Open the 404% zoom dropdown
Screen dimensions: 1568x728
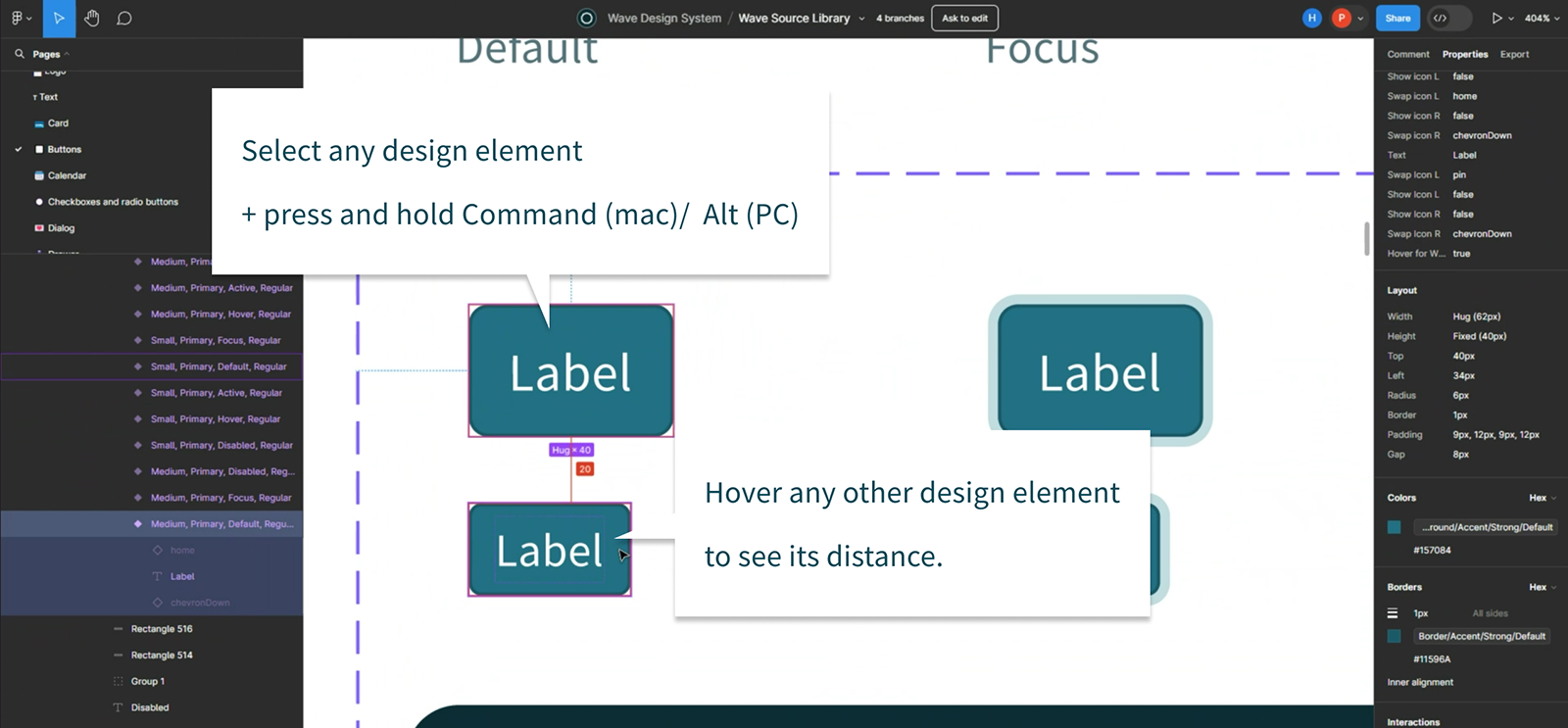pyautogui.click(x=1543, y=19)
